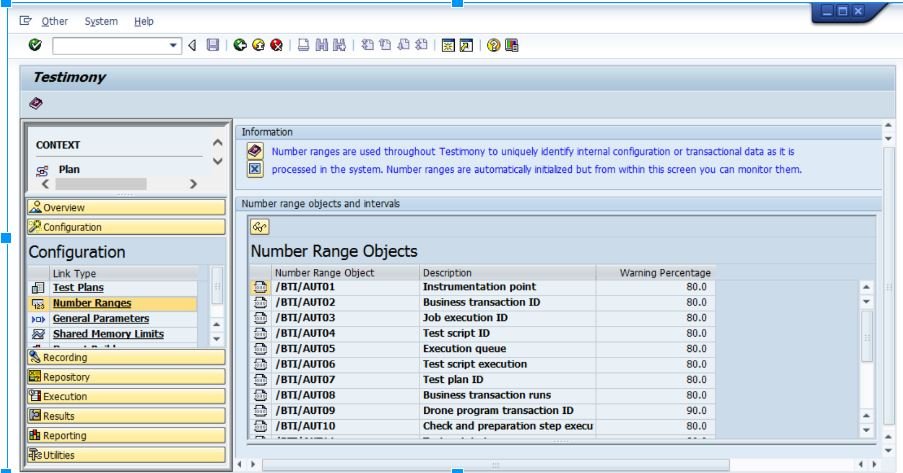Click the Find binoculars icon
The height and width of the screenshot is (473, 903).
click(322, 45)
